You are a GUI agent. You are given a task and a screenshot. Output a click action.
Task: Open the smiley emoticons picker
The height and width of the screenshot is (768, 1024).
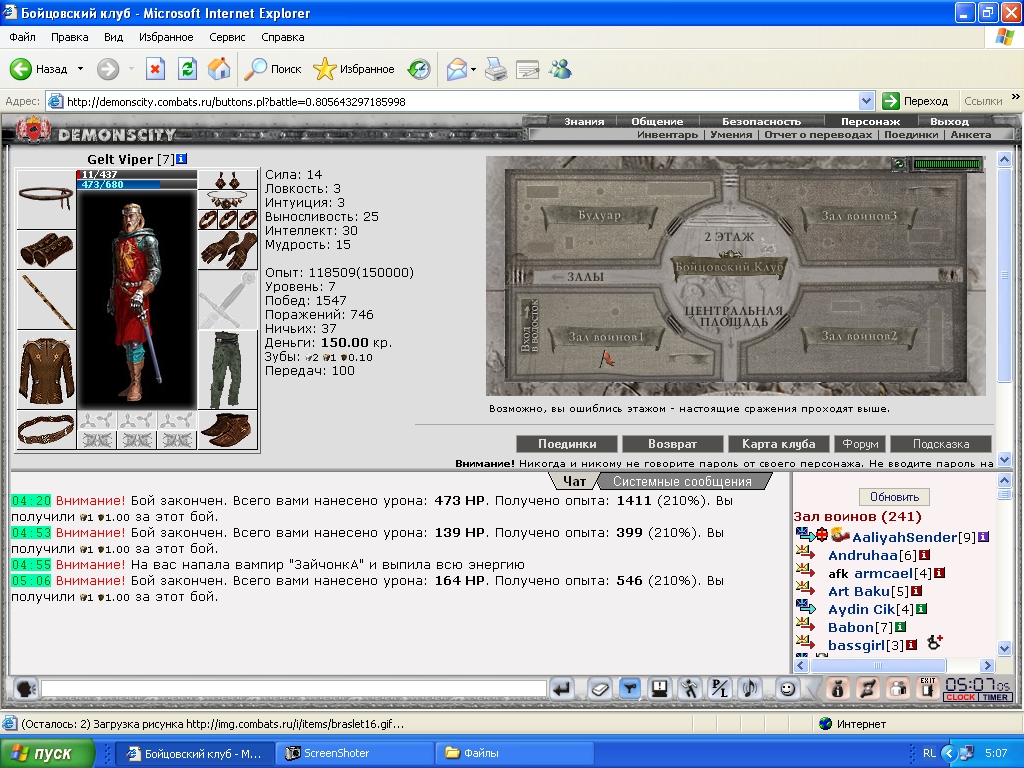[788, 689]
